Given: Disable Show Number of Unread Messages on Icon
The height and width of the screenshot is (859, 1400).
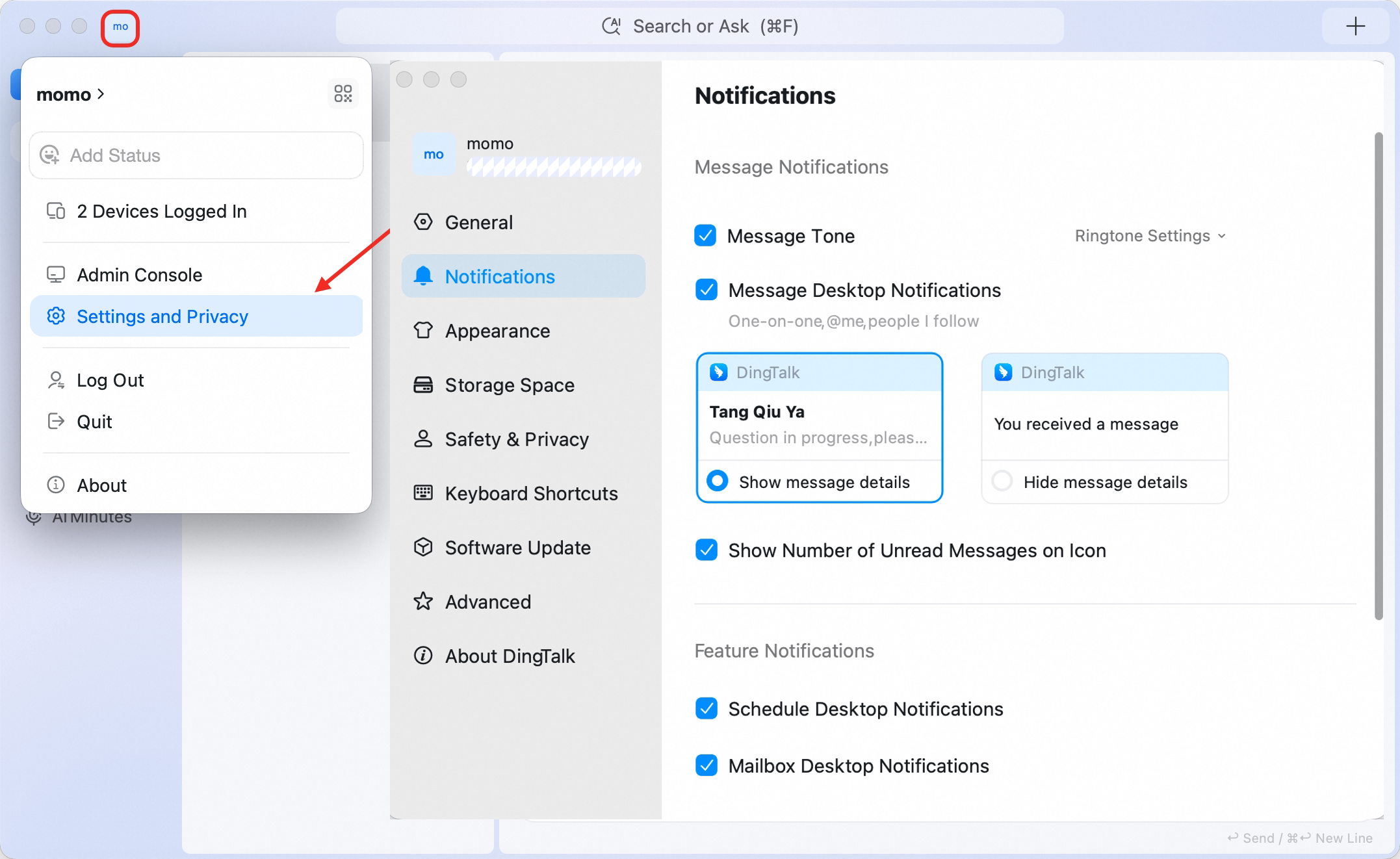Looking at the screenshot, I should (706, 550).
